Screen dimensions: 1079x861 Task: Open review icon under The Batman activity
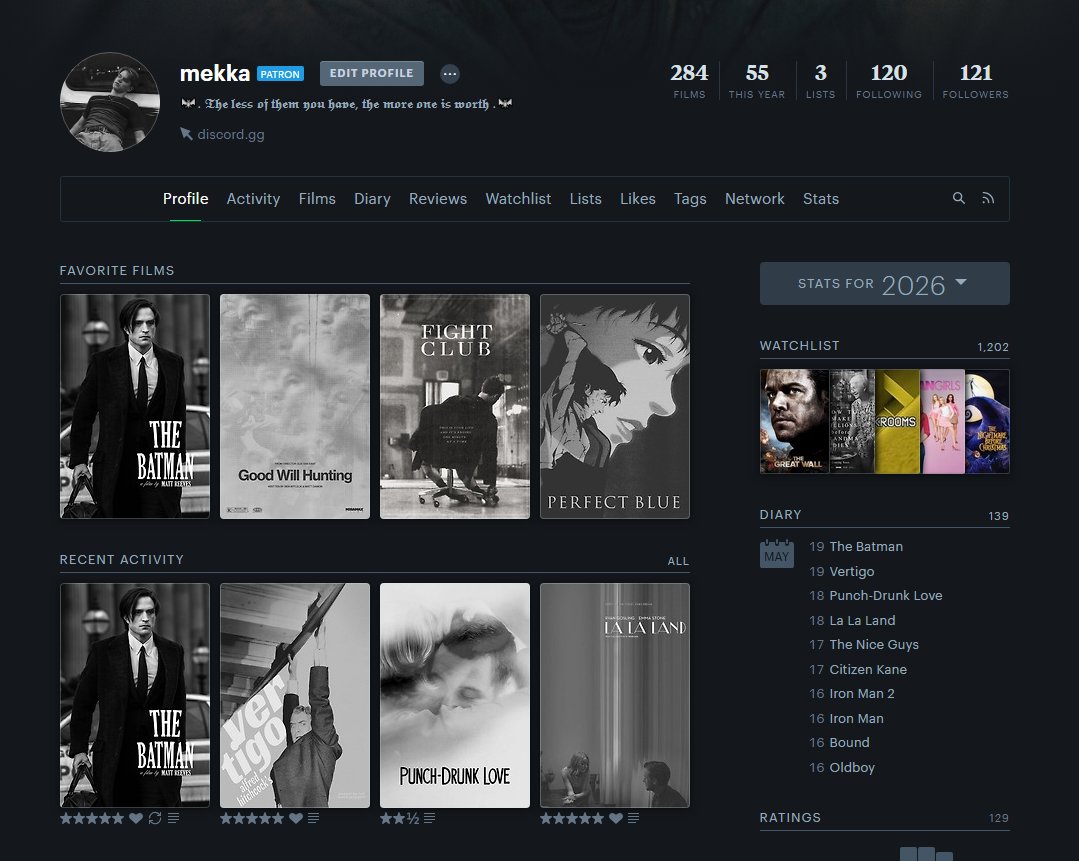tap(173, 818)
